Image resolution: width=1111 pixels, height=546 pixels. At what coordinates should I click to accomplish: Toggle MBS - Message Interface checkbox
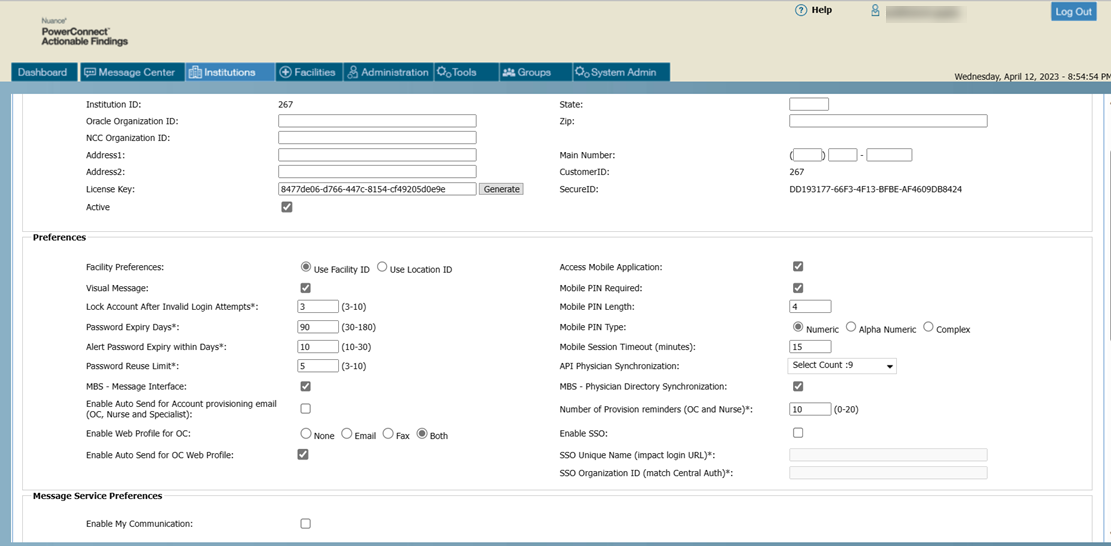(305, 386)
